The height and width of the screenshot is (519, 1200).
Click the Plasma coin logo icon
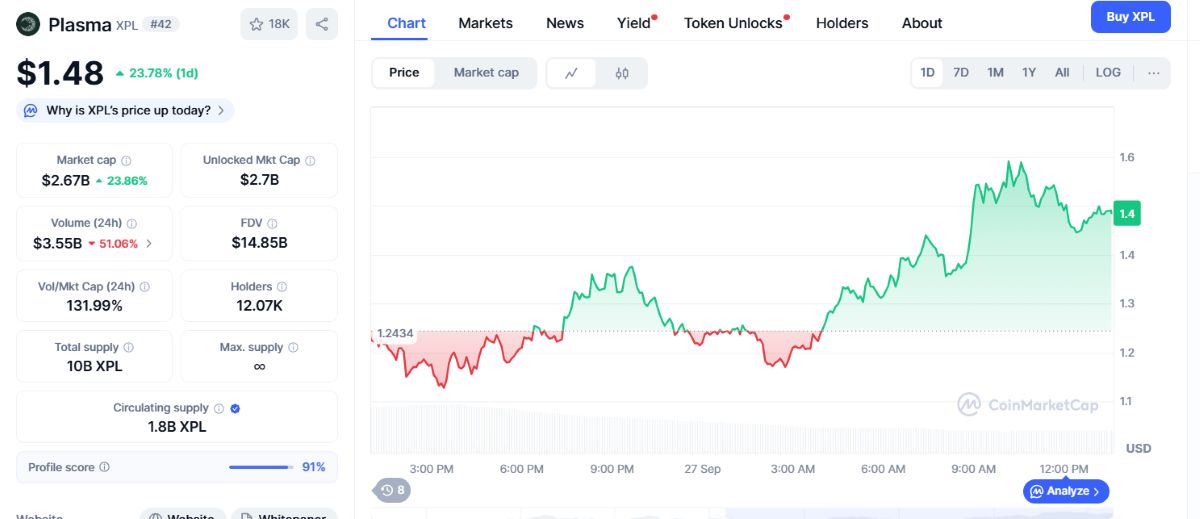tap(28, 24)
